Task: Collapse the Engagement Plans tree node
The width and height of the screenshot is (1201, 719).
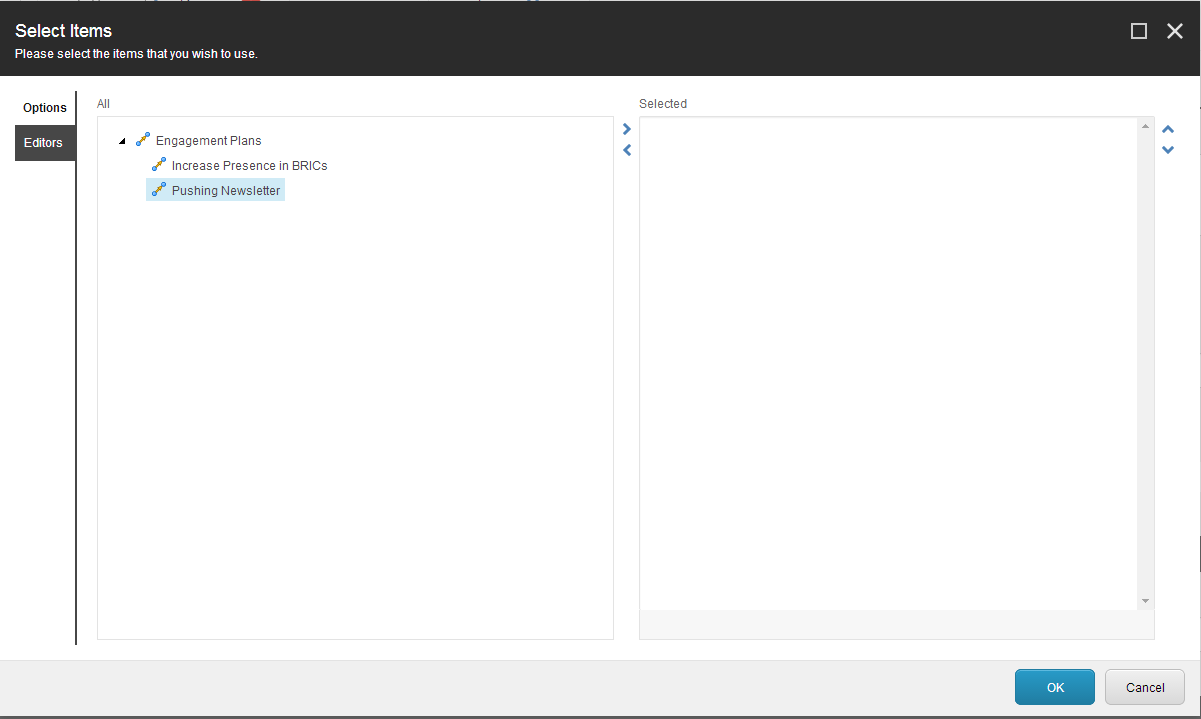Action: point(122,140)
